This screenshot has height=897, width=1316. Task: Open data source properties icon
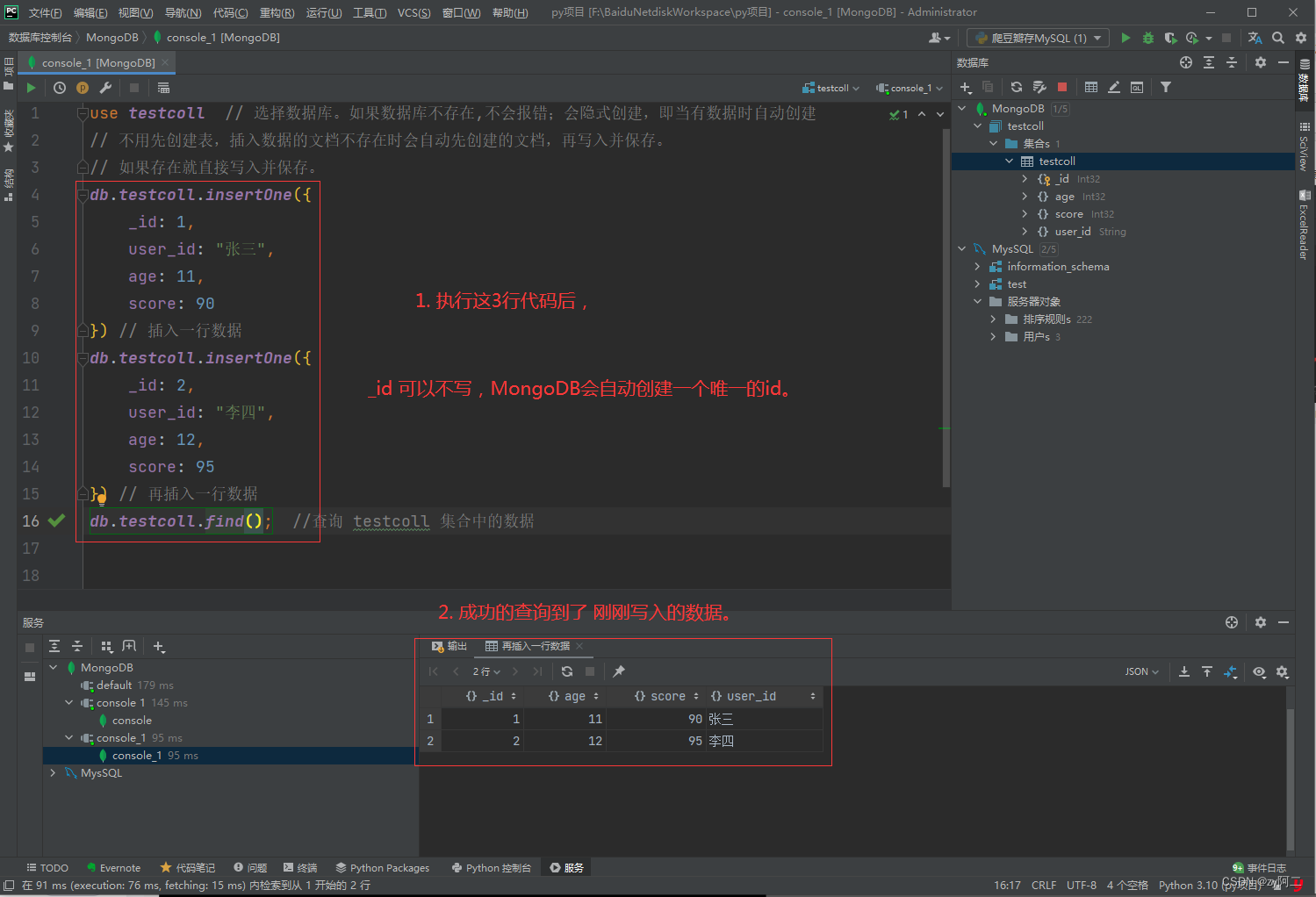click(x=1039, y=87)
